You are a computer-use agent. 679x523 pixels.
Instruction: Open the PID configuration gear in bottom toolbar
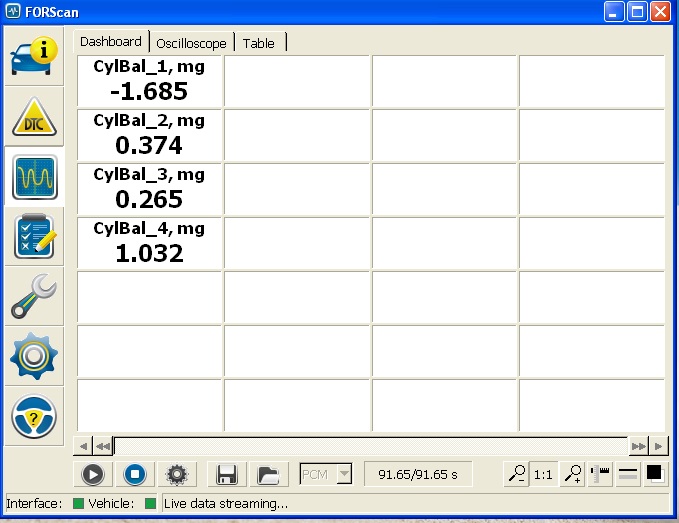pyautogui.click(x=177, y=474)
